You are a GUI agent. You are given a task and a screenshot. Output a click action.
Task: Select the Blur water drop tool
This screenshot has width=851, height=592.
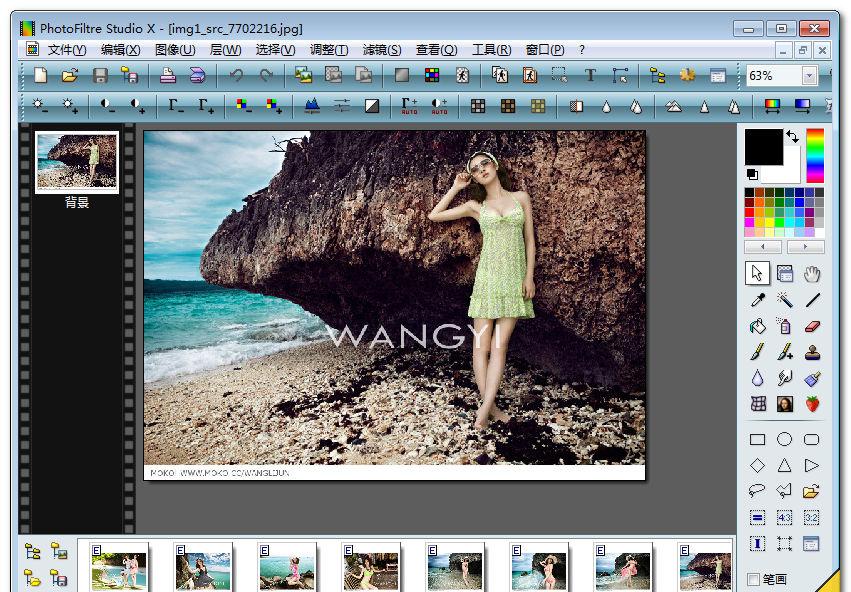pos(758,378)
